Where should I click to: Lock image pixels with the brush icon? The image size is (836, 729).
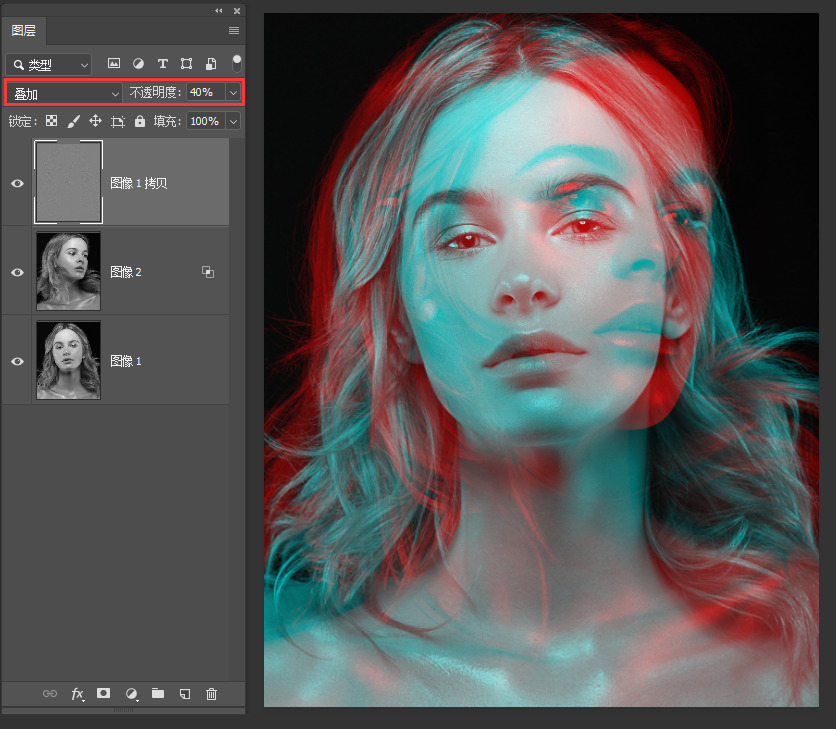tap(73, 121)
